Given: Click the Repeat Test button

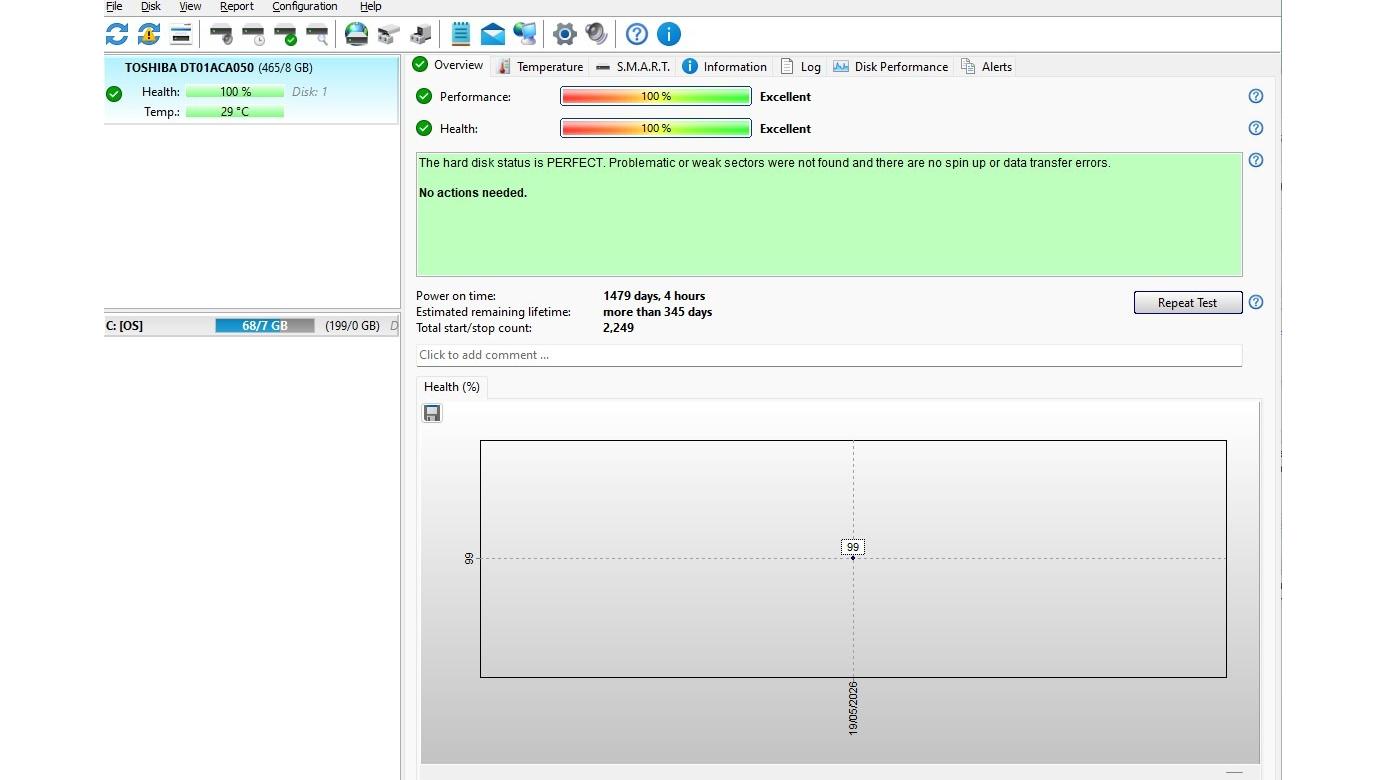Looking at the screenshot, I should [x=1188, y=302].
